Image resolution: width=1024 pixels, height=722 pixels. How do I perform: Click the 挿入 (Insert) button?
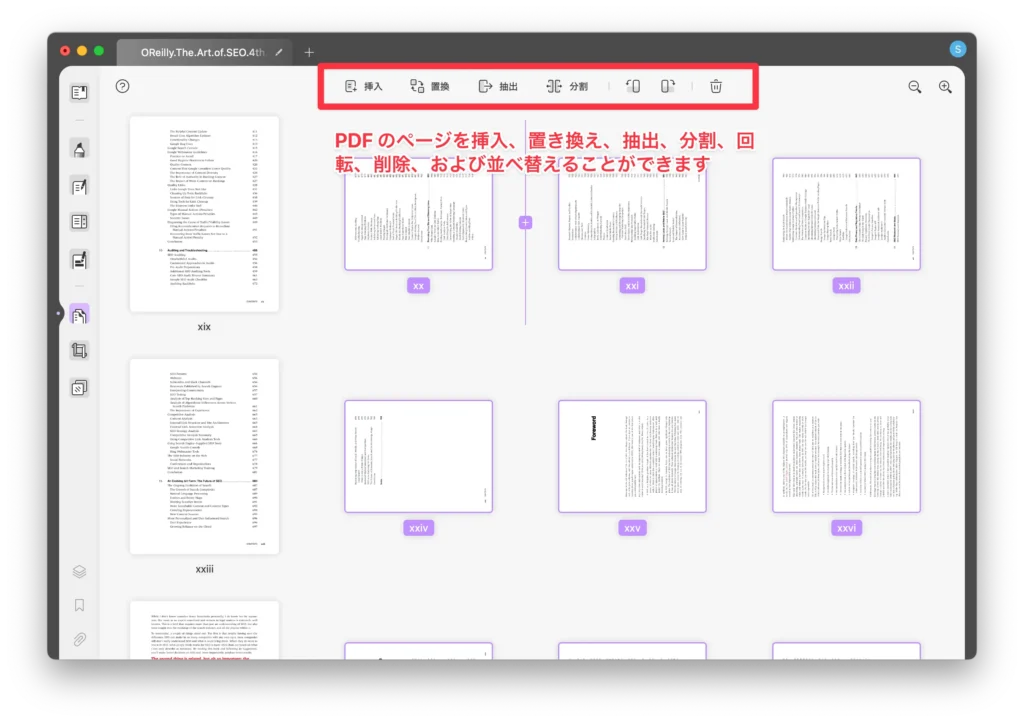[x=363, y=87]
